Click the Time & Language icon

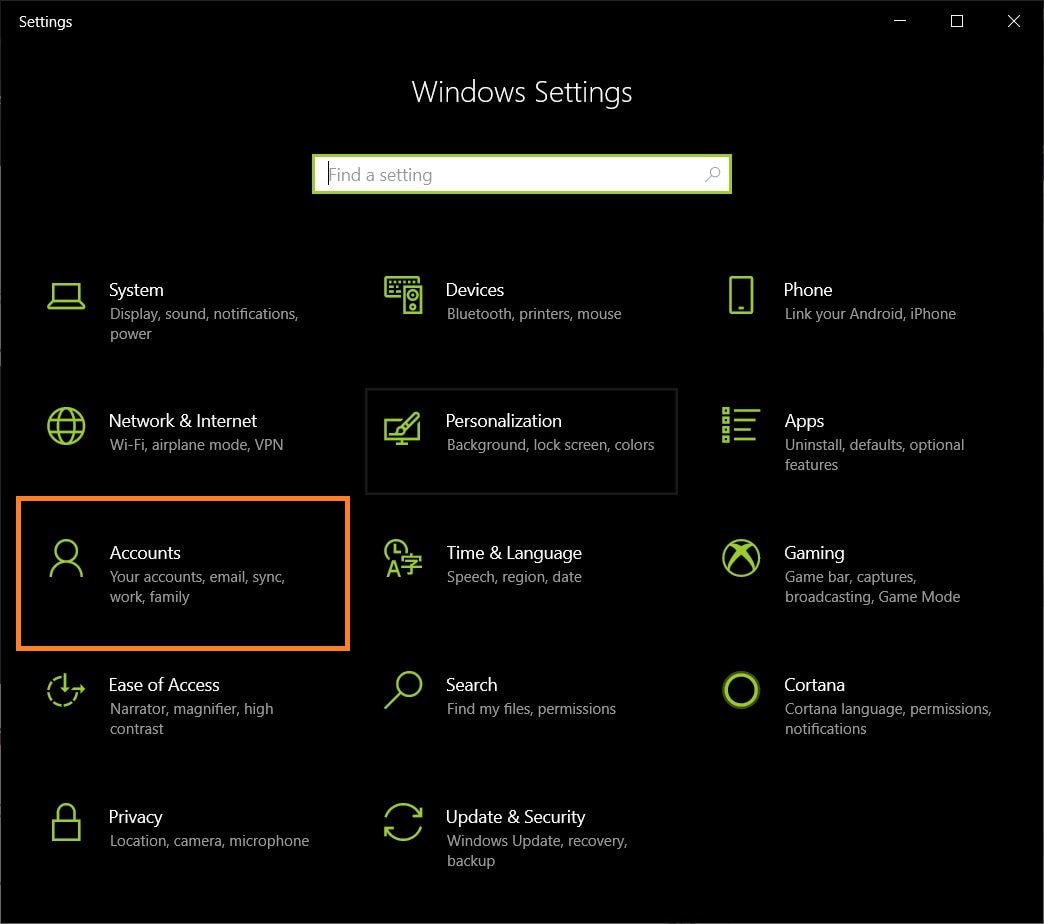pyautogui.click(x=403, y=558)
